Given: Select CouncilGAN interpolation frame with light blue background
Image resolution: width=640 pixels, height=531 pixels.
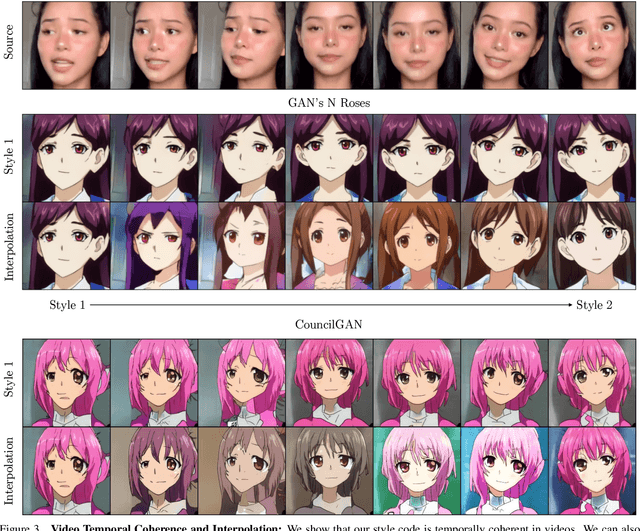Looking at the screenshot, I should pos(504,471).
